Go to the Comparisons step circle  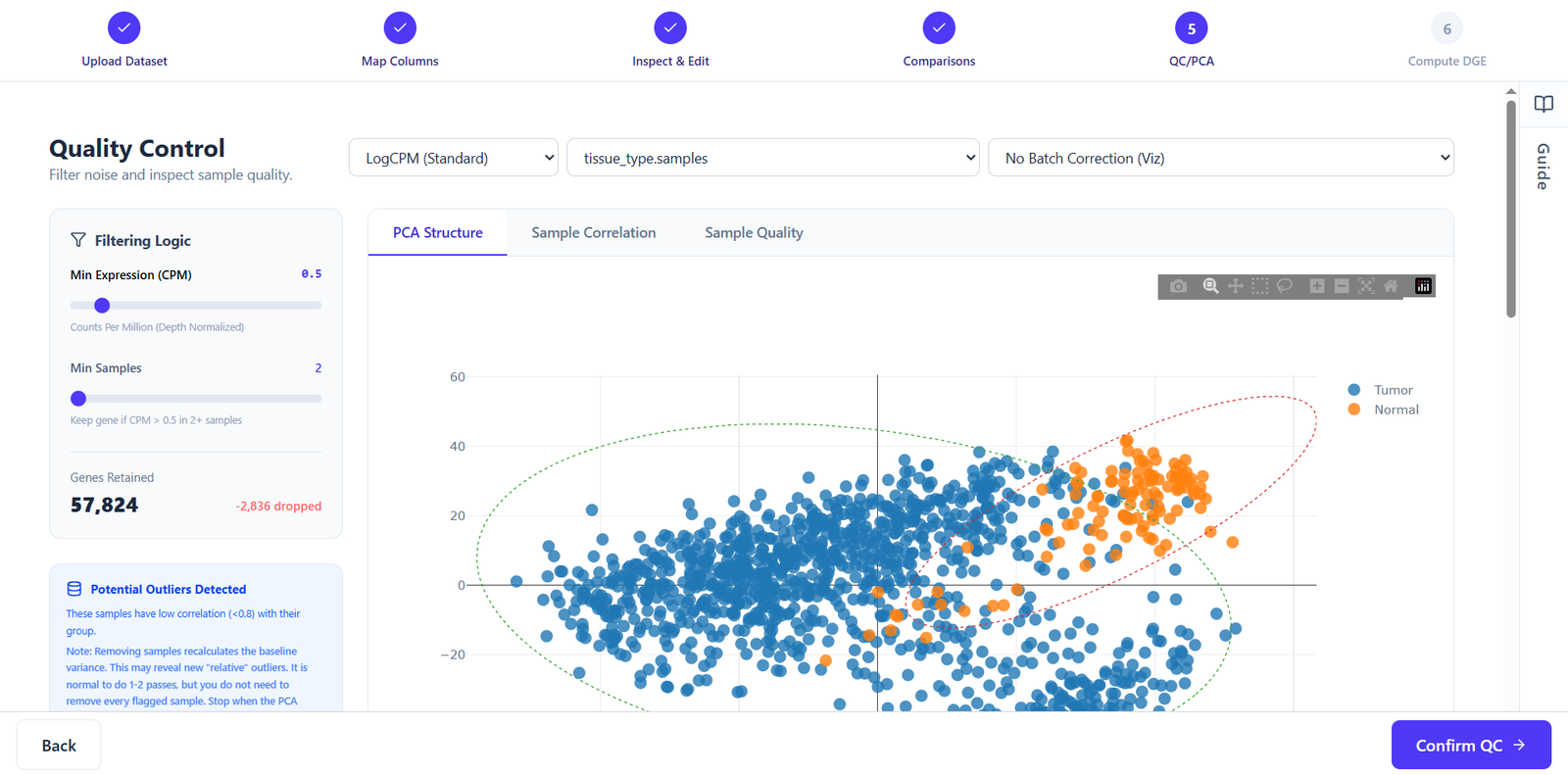[939, 28]
